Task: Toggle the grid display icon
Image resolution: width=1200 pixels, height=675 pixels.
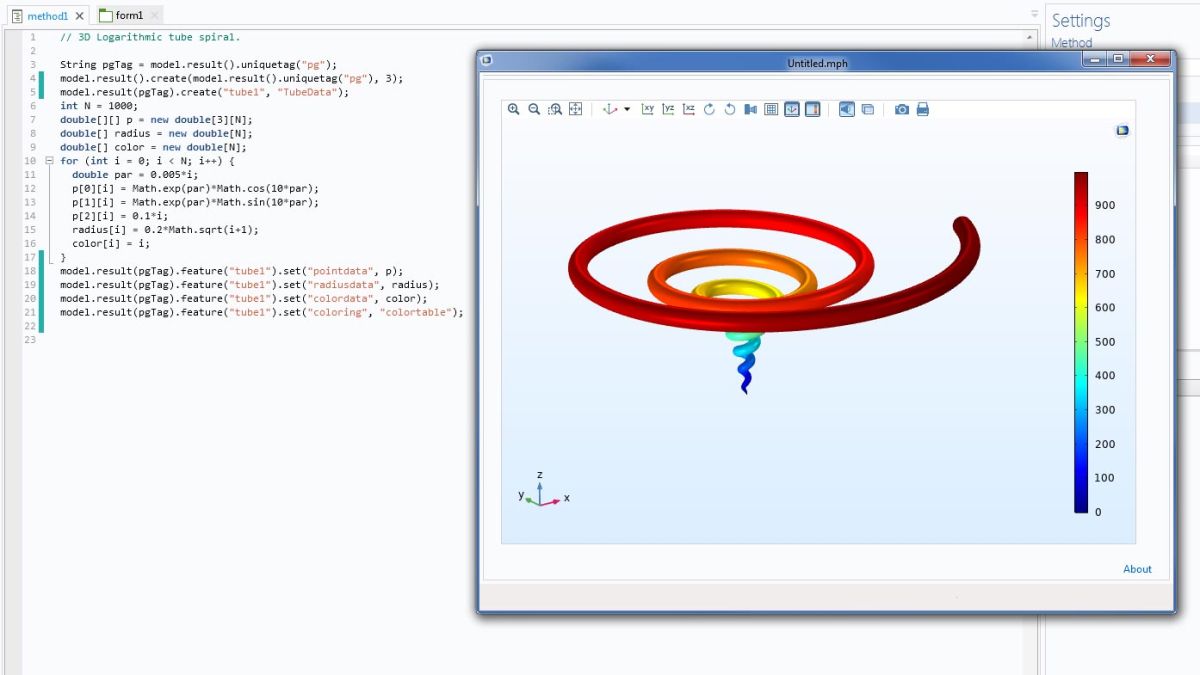Action: [x=771, y=109]
